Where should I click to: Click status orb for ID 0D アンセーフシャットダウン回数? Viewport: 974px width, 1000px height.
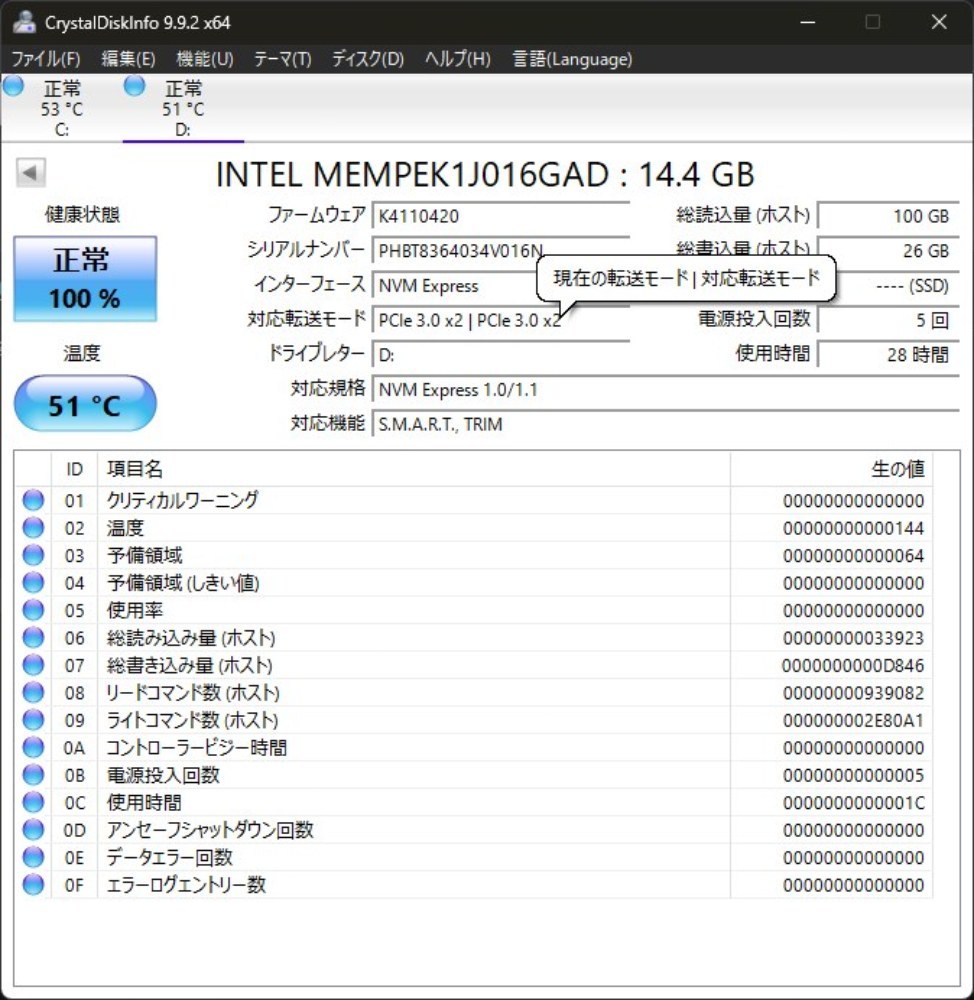click(33, 829)
